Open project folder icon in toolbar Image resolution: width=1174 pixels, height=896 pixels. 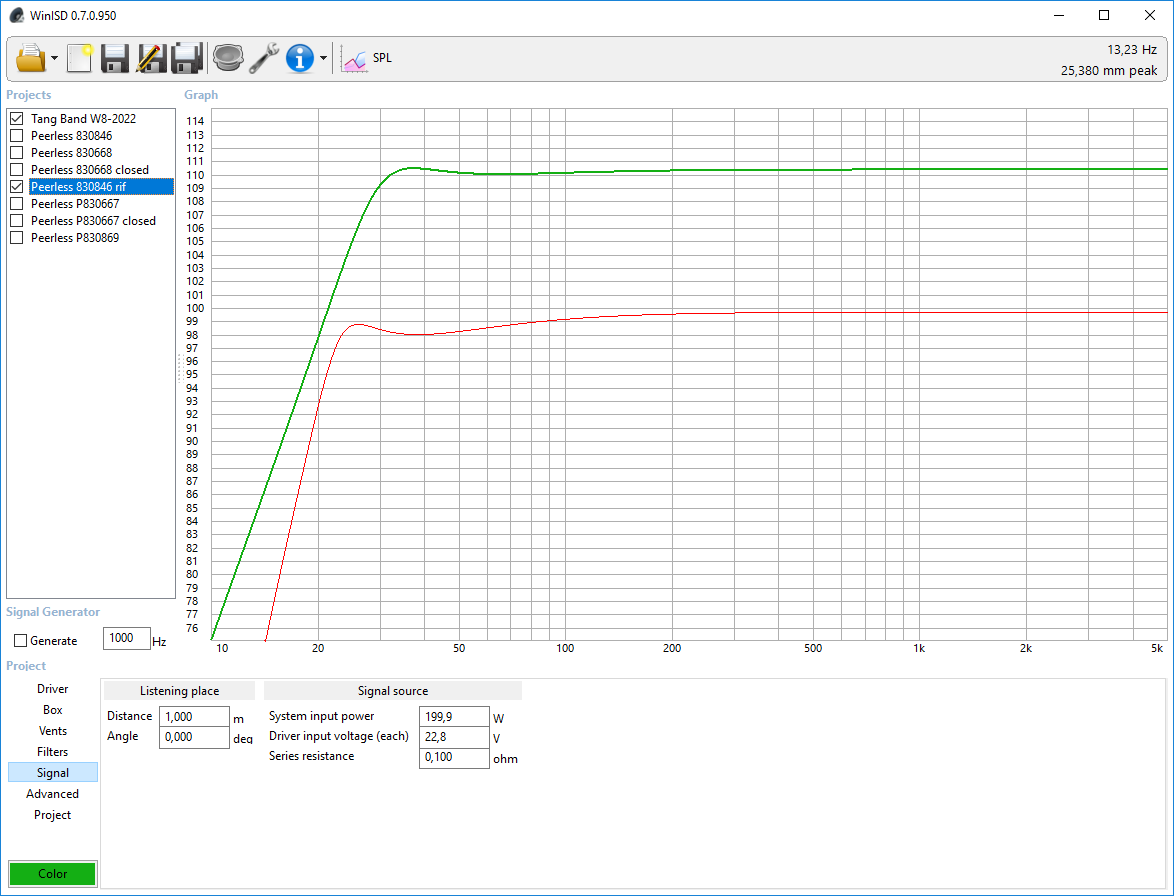[x=31, y=58]
